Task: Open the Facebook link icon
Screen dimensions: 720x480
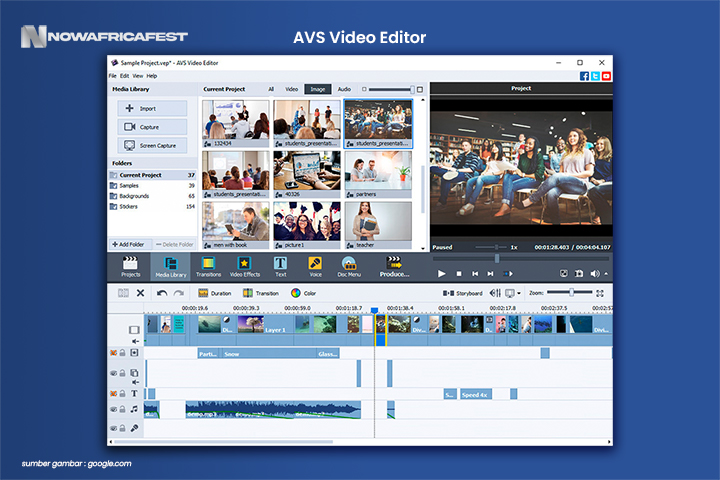Action: pyautogui.click(x=584, y=76)
